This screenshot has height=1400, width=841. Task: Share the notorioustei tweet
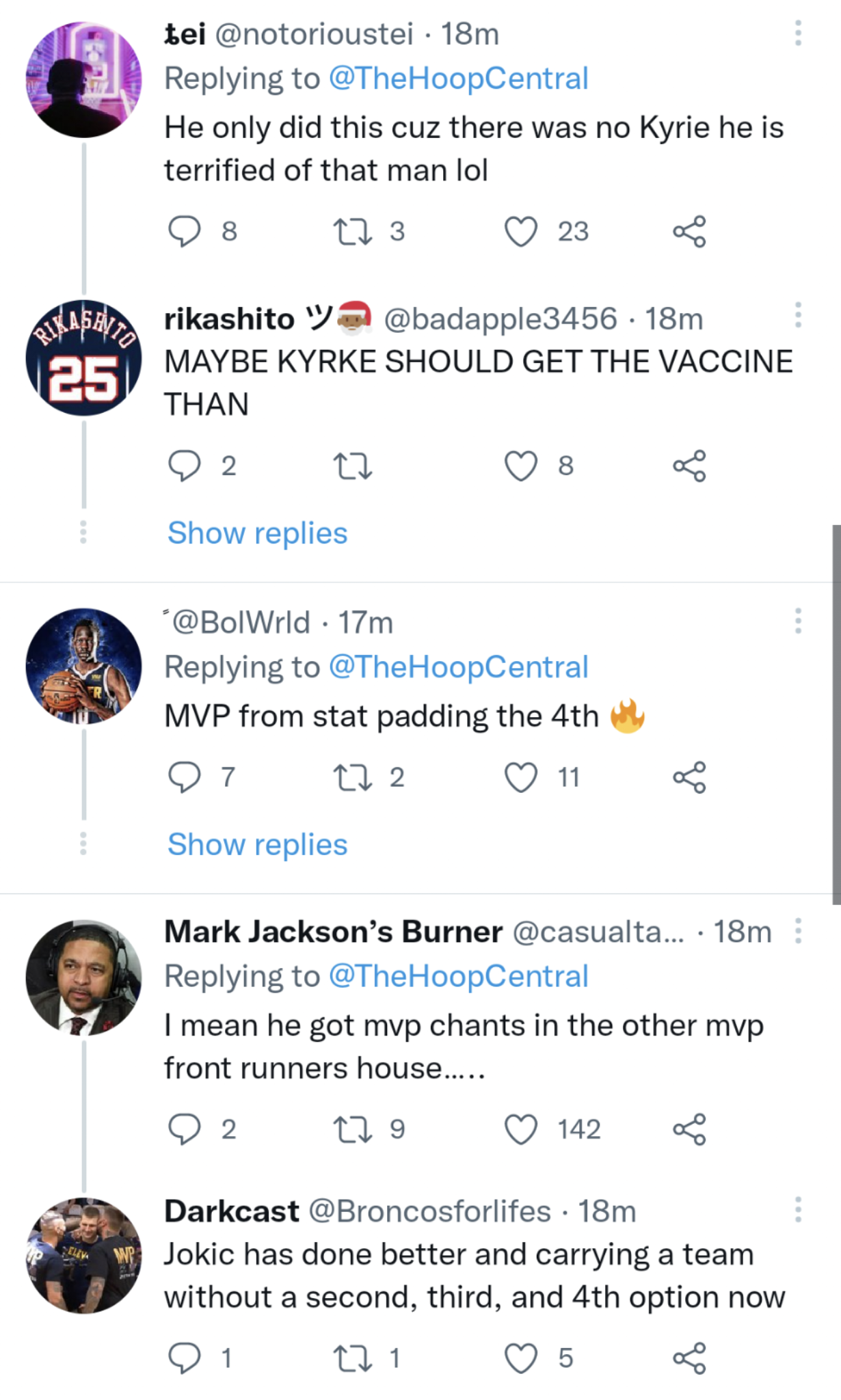689,232
